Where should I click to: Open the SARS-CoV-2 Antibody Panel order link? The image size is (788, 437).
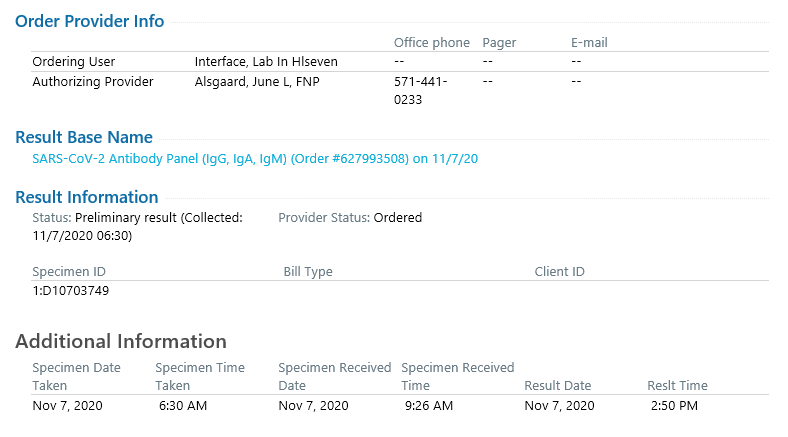255,159
